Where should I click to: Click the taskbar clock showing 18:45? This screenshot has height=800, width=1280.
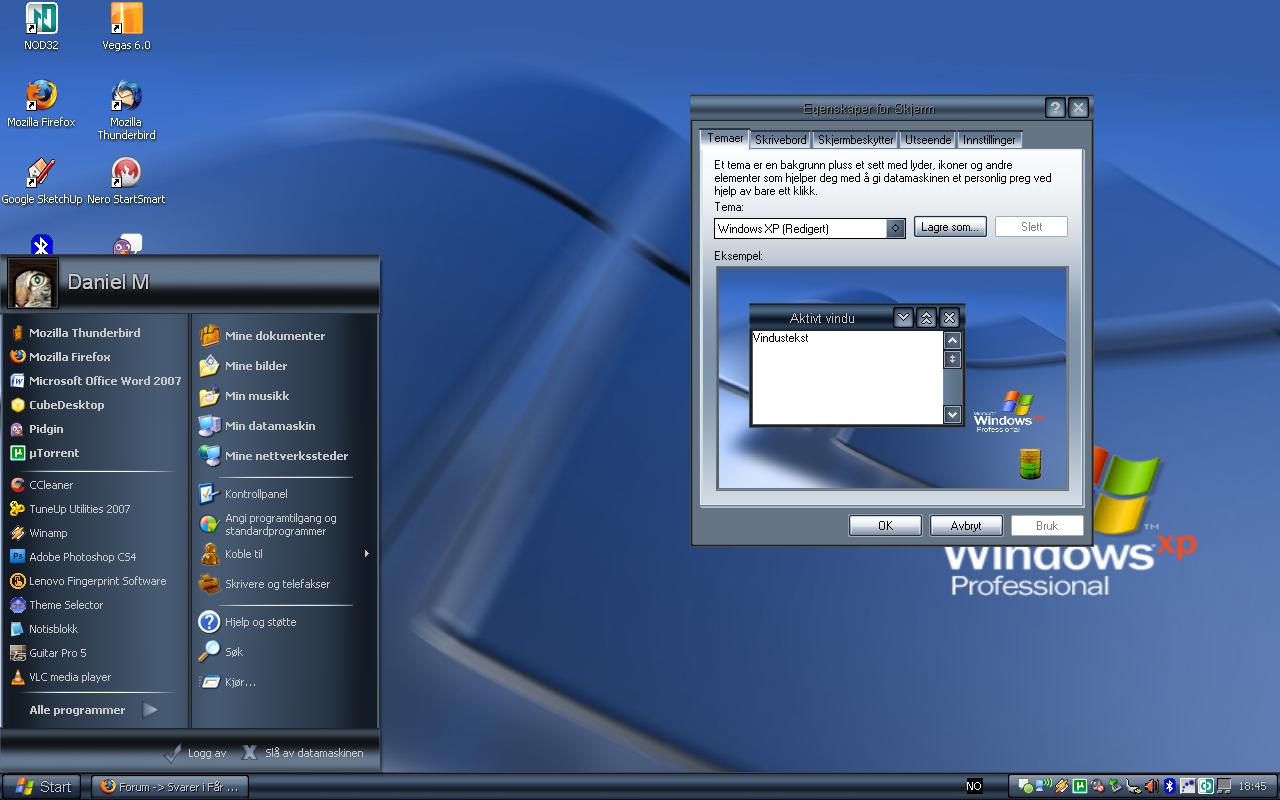1252,786
